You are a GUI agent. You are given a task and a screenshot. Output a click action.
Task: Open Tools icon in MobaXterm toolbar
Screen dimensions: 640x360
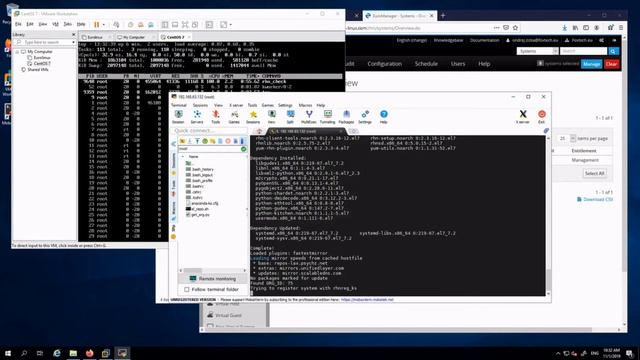(x=216, y=116)
